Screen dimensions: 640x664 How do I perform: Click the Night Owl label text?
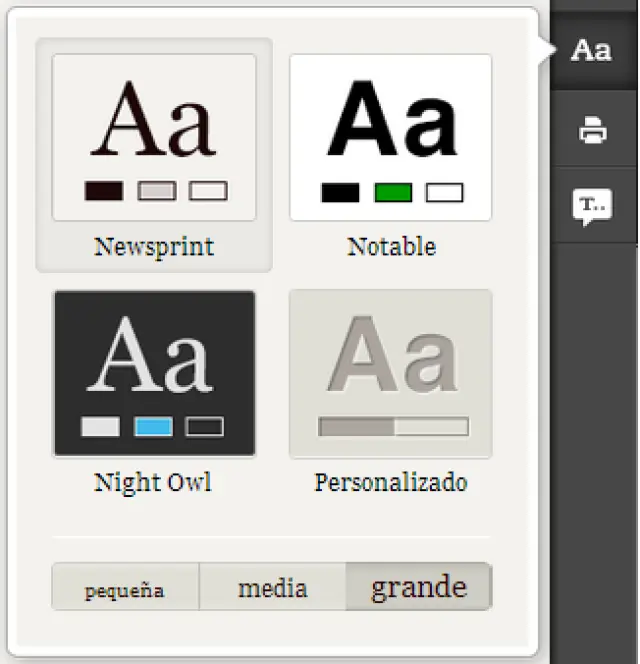pyautogui.click(x=153, y=482)
